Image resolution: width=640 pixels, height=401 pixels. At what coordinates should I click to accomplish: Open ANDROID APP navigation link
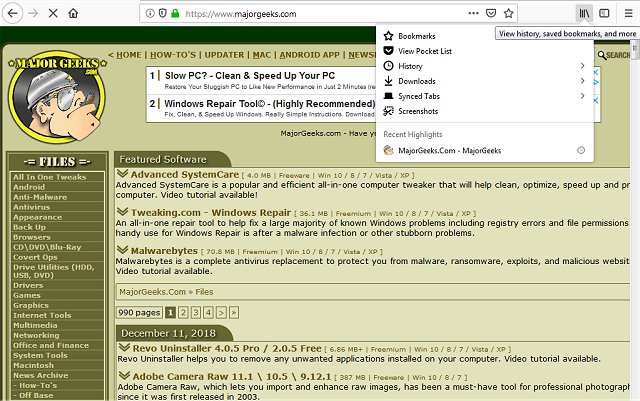309,55
